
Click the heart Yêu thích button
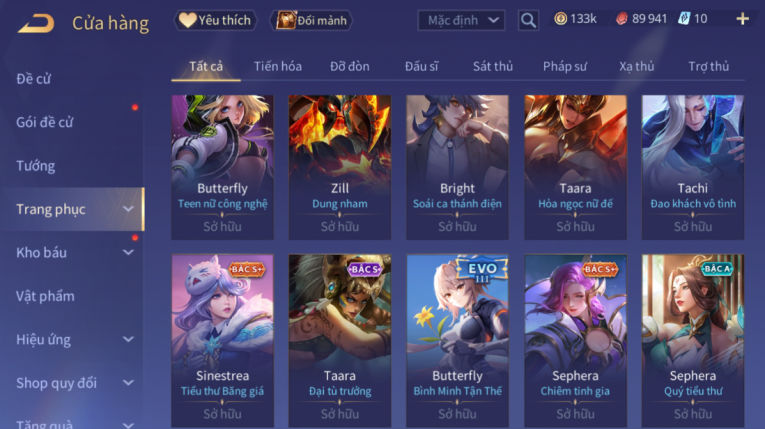tap(215, 20)
